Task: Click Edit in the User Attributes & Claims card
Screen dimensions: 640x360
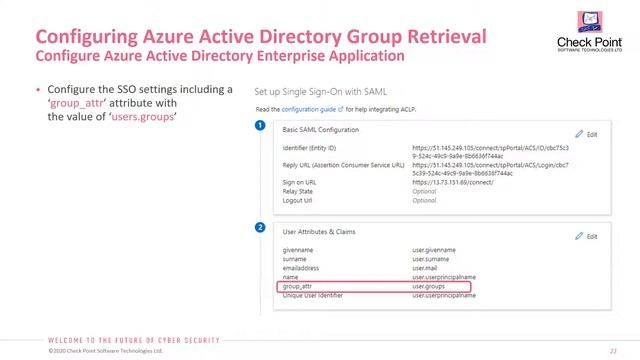Action: [x=592, y=236]
